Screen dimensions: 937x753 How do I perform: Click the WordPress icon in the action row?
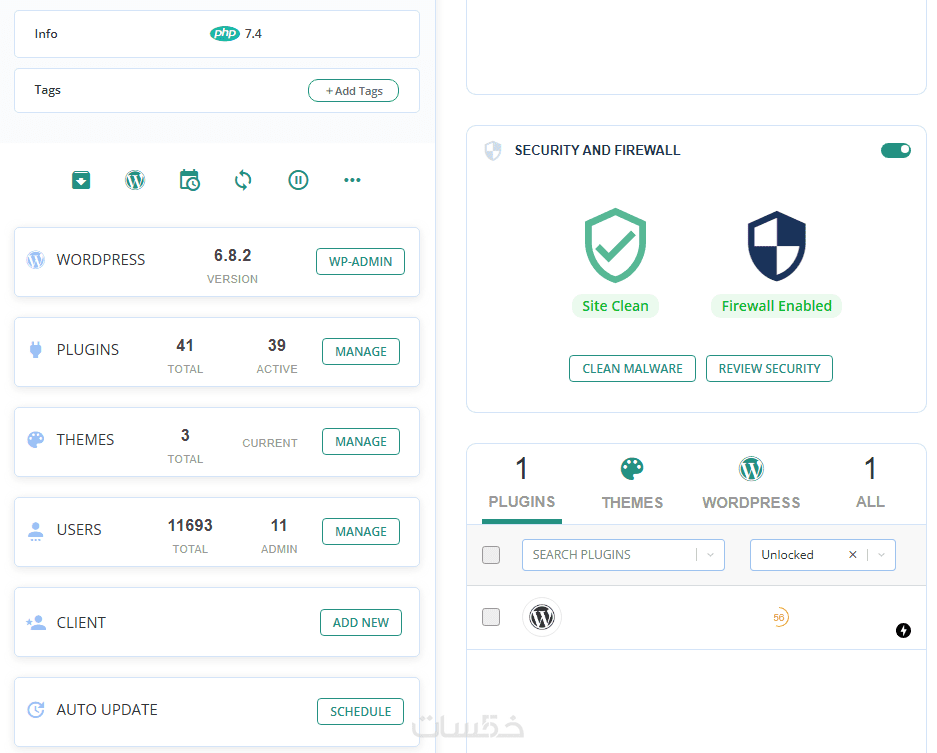[x=135, y=180]
